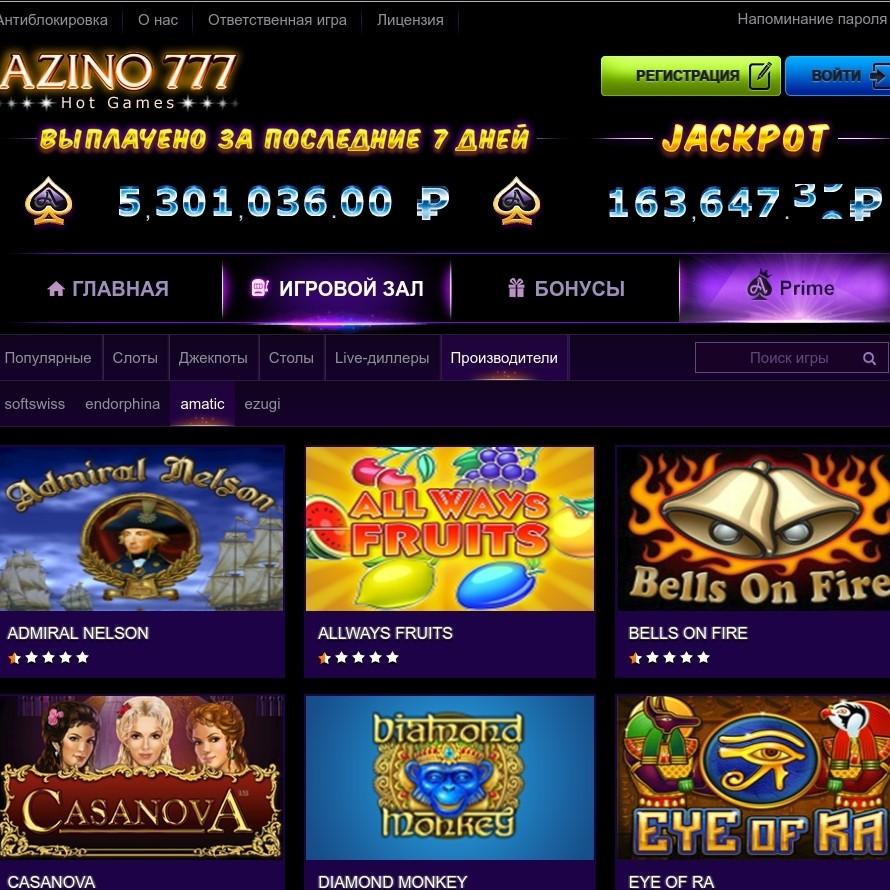Viewport: 890px width, 890px height.
Task: Click the gift box icon beside БОНУСЫ
Action: [x=516, y=288]
